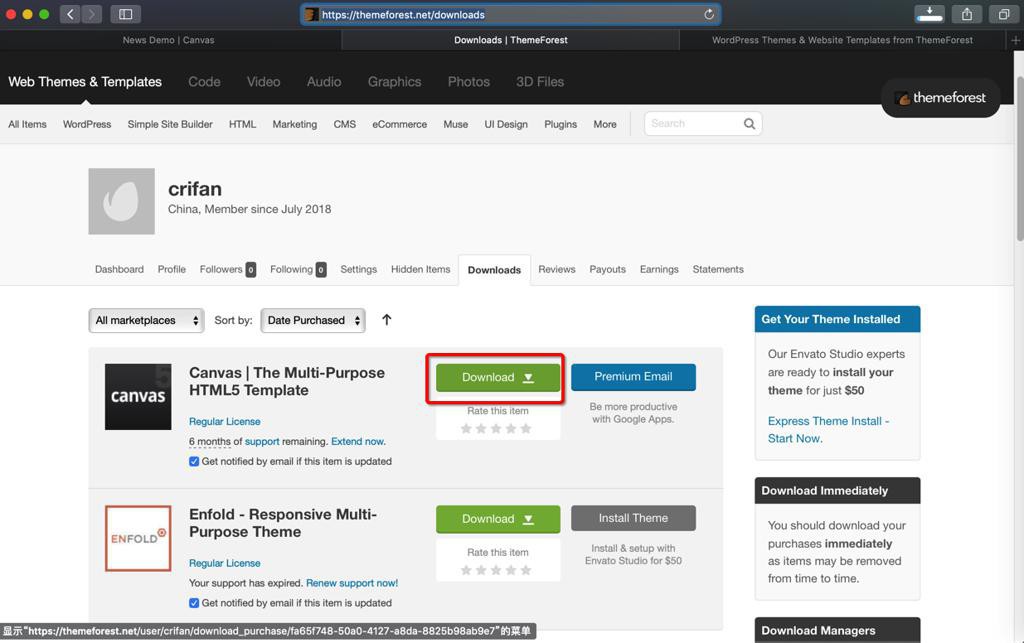Click Enfold Regular License link
The image size is (1024, 643).
[225, 563]
